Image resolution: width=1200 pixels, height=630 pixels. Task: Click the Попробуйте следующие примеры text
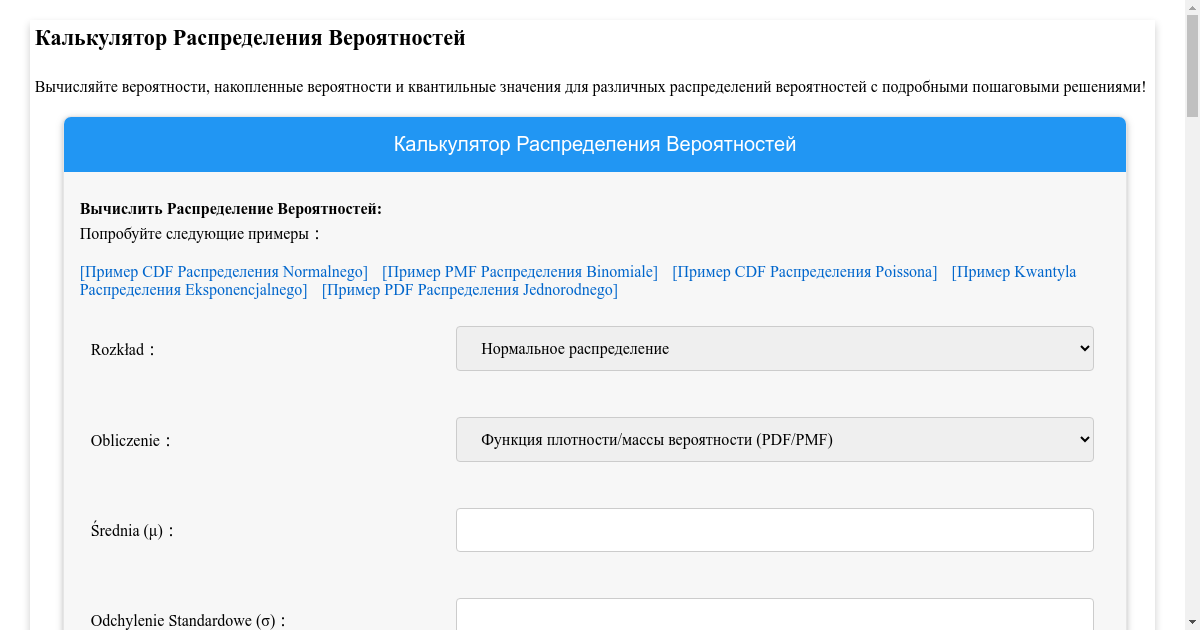[x=200, y=234]
